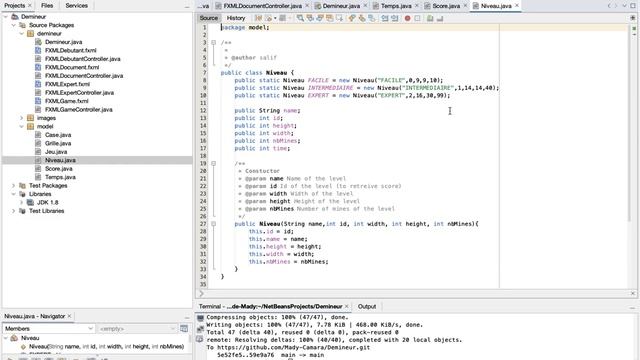Click the Comment code icon

(430, 18)
